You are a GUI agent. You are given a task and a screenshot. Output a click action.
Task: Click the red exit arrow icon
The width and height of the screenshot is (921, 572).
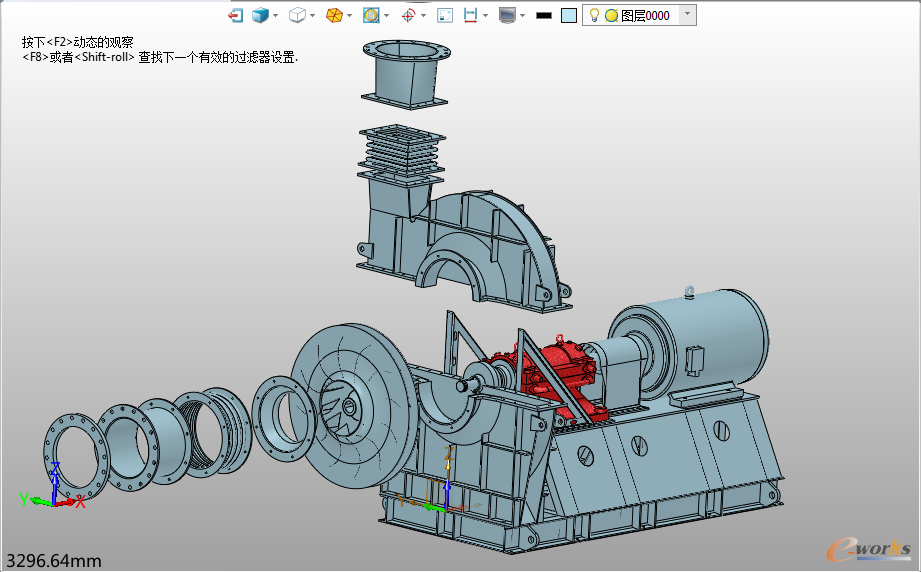coord(236,15)
